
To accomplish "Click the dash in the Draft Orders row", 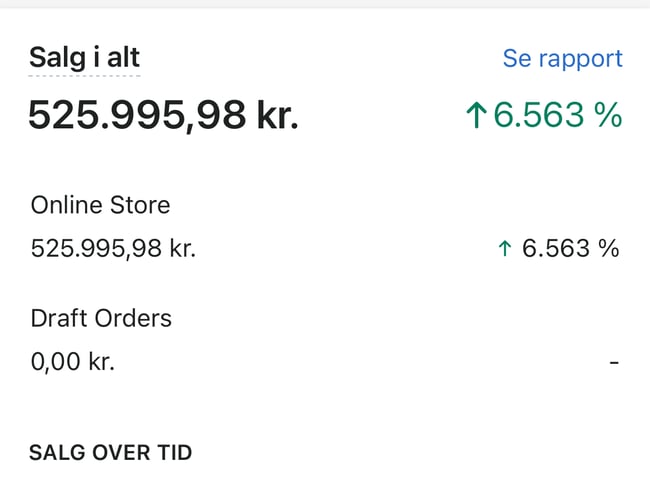I will 614,361.
